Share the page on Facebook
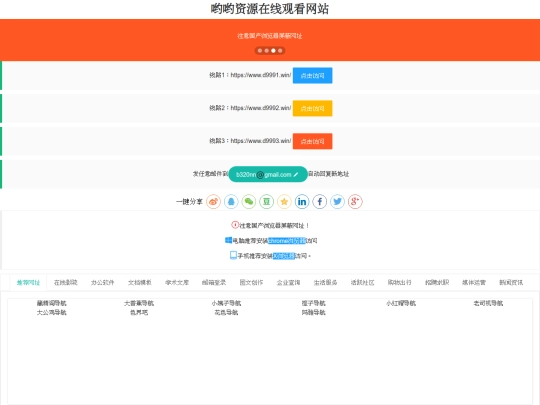Image resolution: width=540 pixels, height=405 pixels. (320, 201)
